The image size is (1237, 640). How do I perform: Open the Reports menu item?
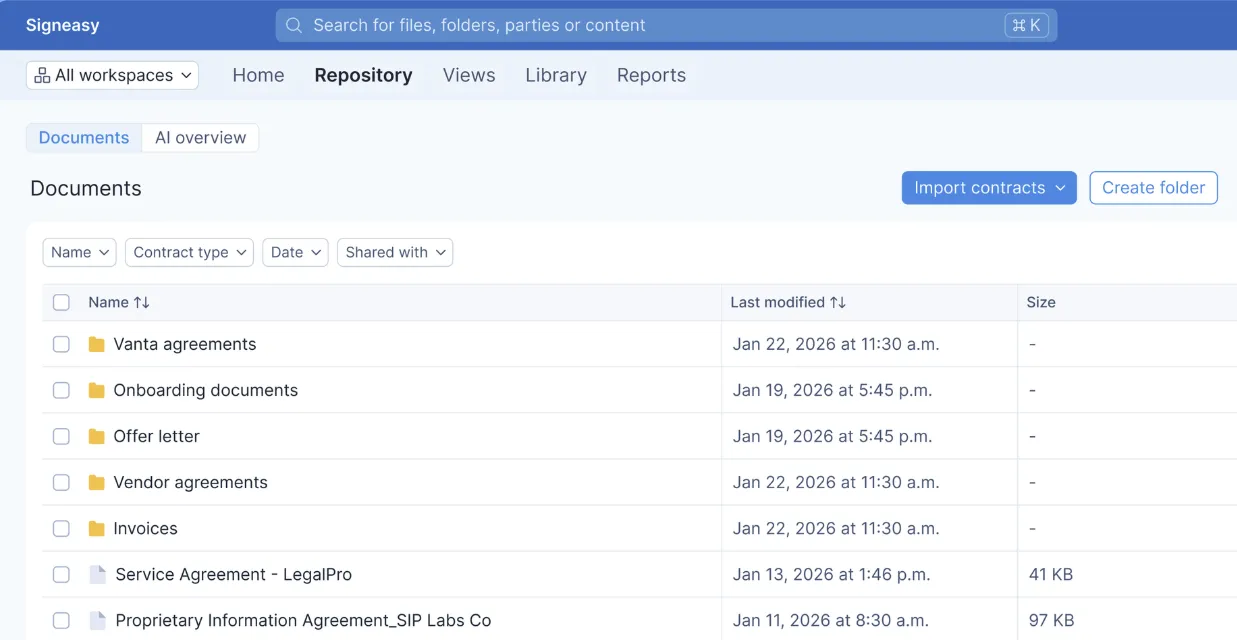(651, 75)
